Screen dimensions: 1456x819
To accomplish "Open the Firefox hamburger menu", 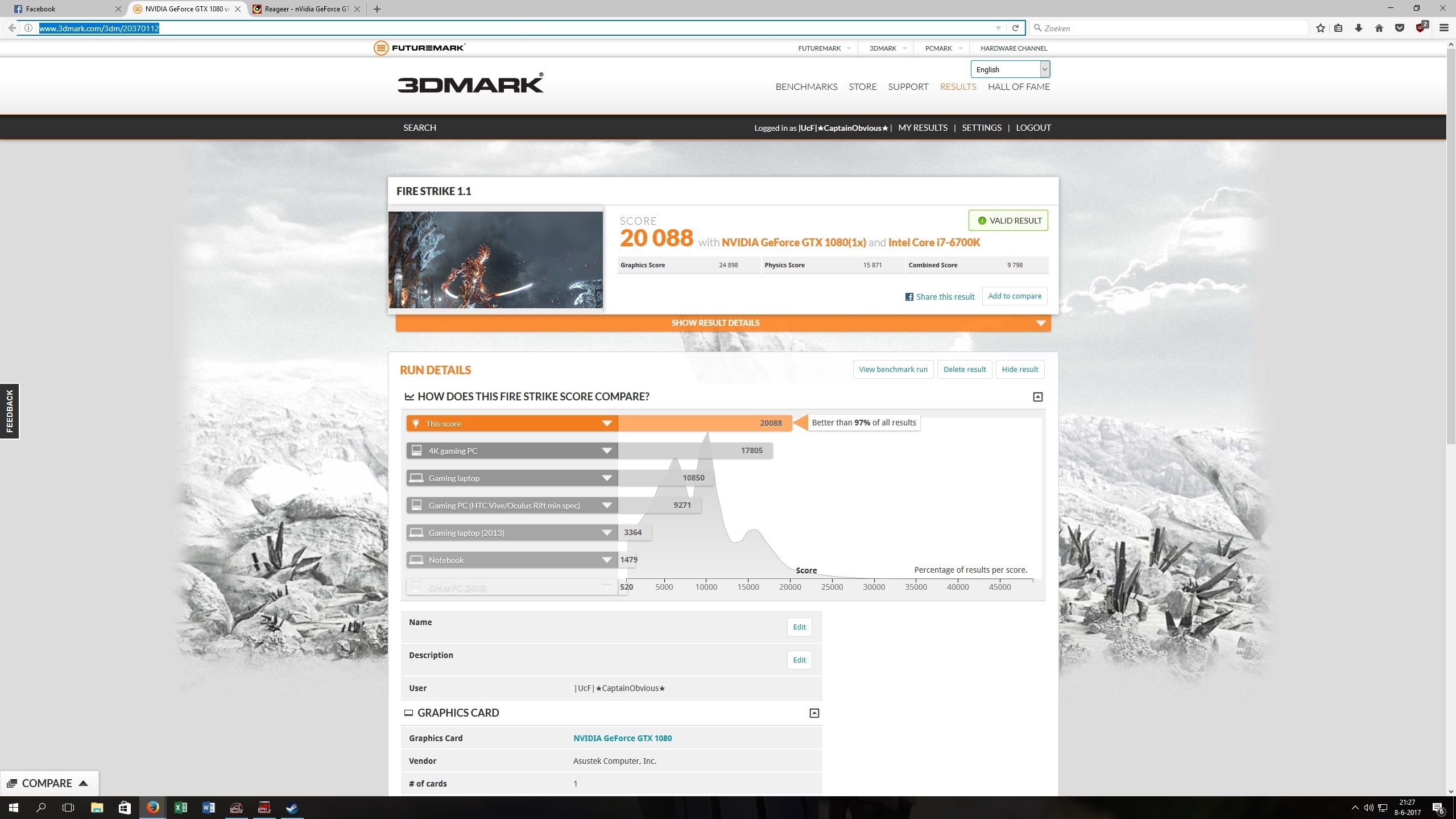I will pos(1443,28).
